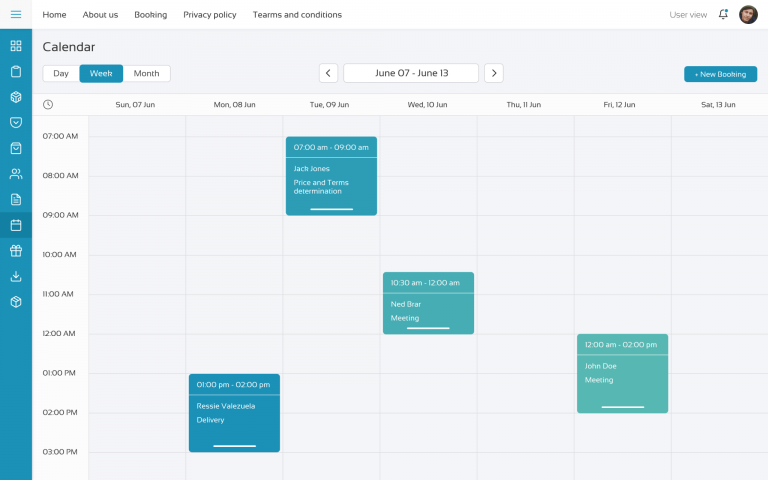The height and width of the screenshot is (480, 768).
Task: Open the Privacy policy menu item
Action: coord(210,15)
